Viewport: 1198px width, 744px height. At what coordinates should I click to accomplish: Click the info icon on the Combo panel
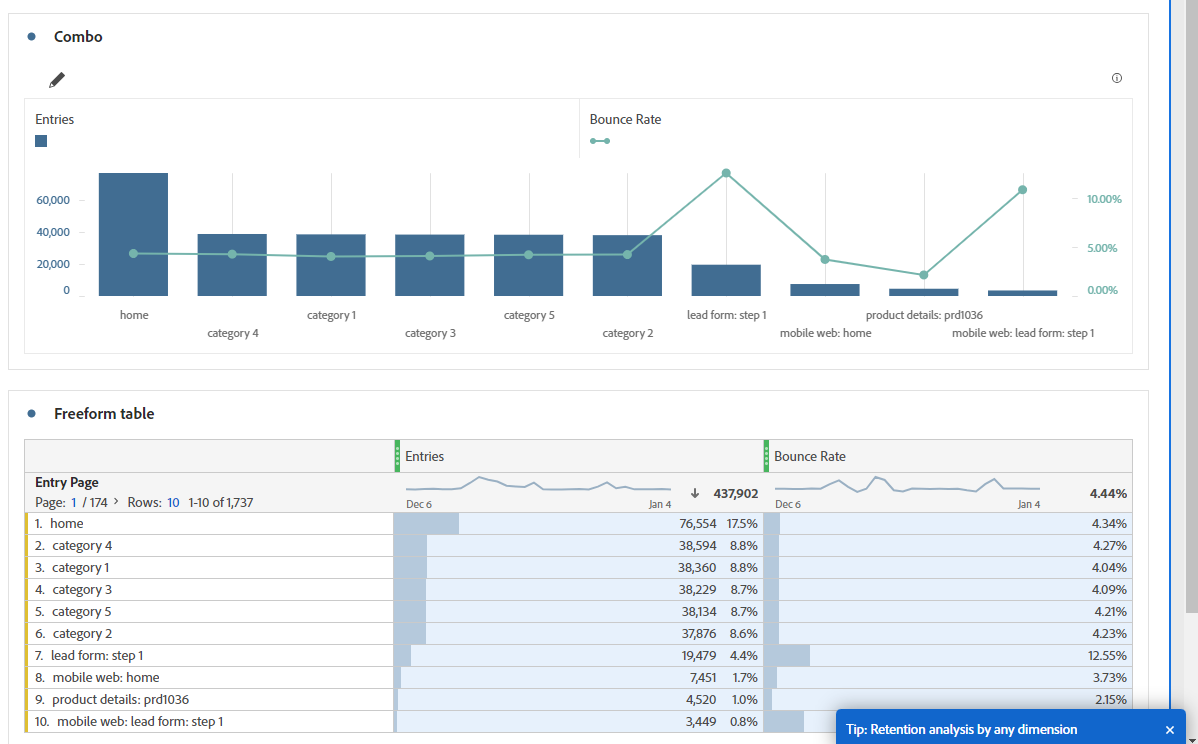coord(1117,77)
